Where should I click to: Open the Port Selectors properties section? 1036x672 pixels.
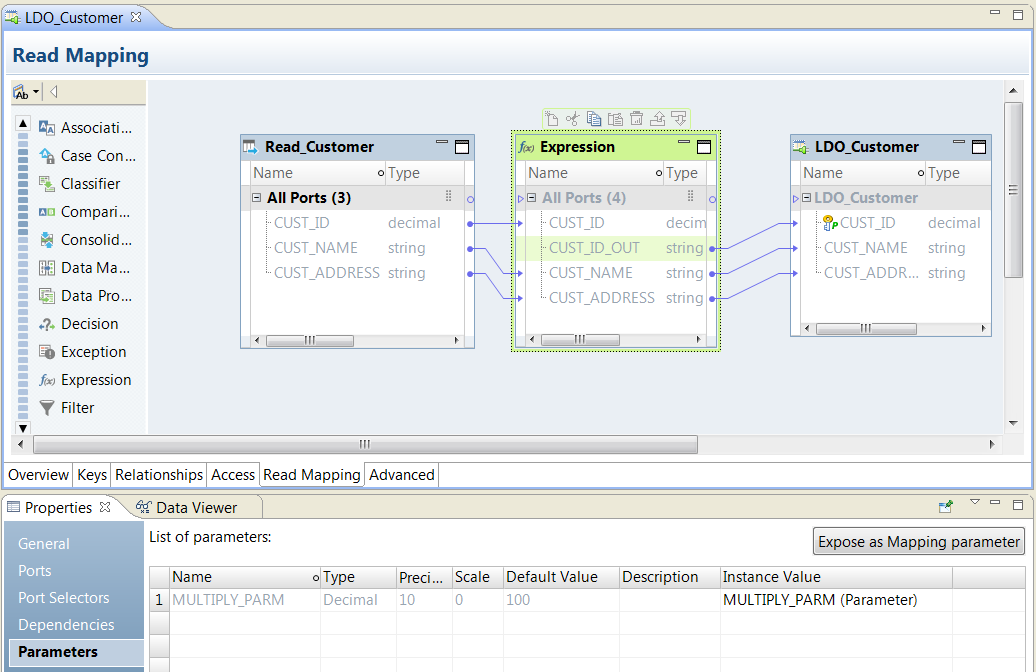[63, 598]
